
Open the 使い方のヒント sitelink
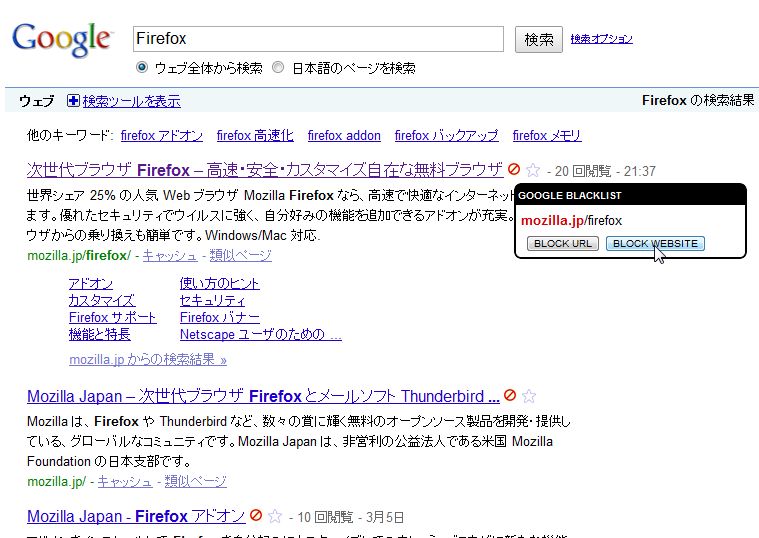(x=220, y=284)
